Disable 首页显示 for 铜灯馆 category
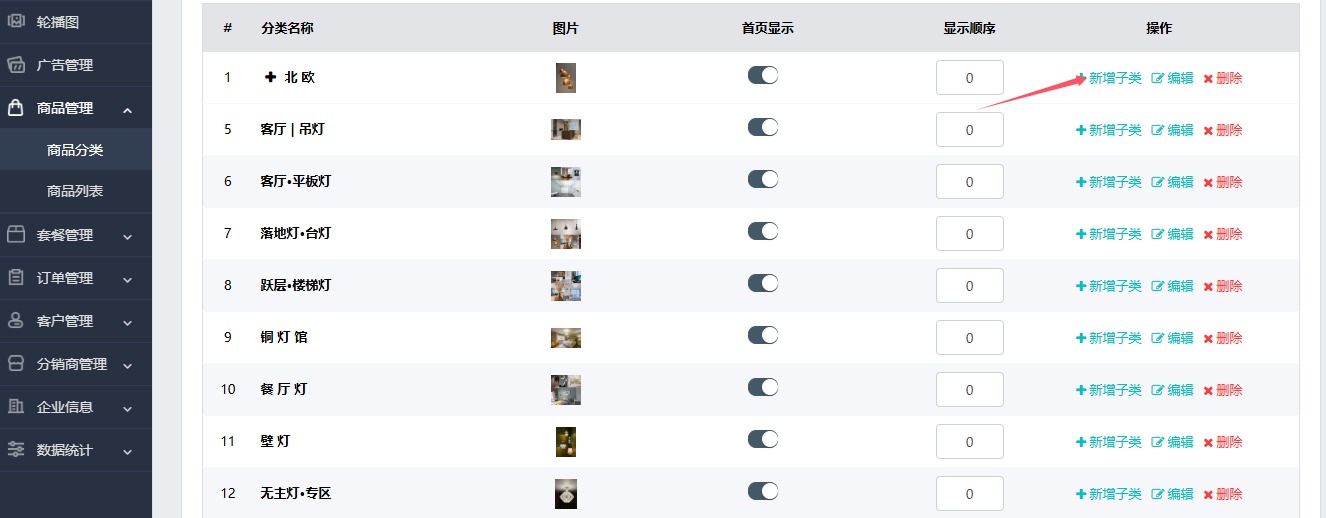The width and height of the screenshot is (1326, 518). point(763,335)
